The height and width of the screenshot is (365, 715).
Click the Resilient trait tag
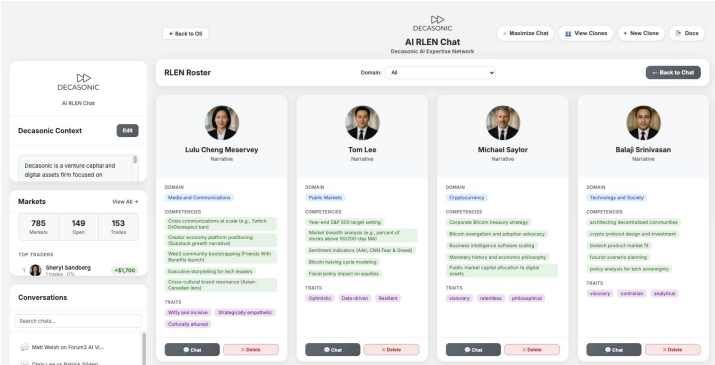point(388,298)
